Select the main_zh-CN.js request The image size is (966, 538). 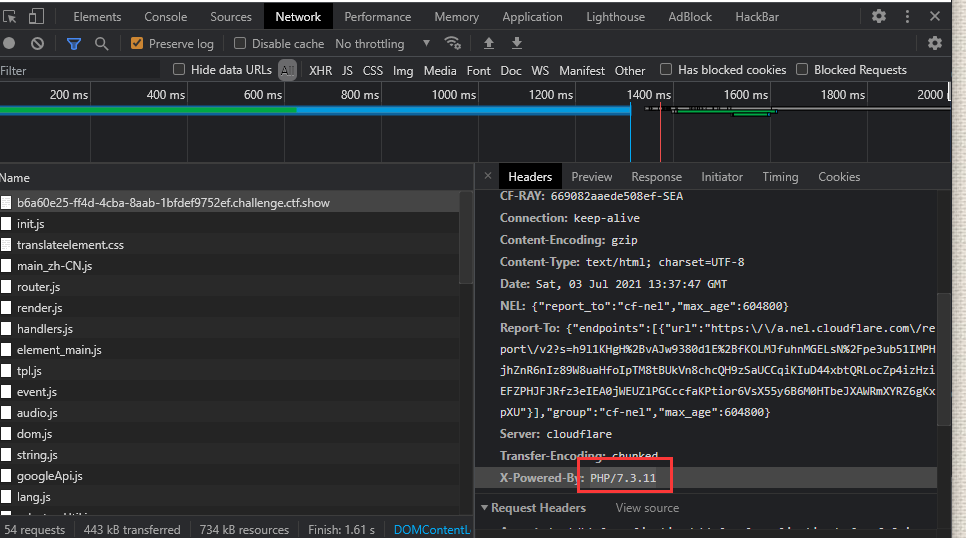point(229,266)
